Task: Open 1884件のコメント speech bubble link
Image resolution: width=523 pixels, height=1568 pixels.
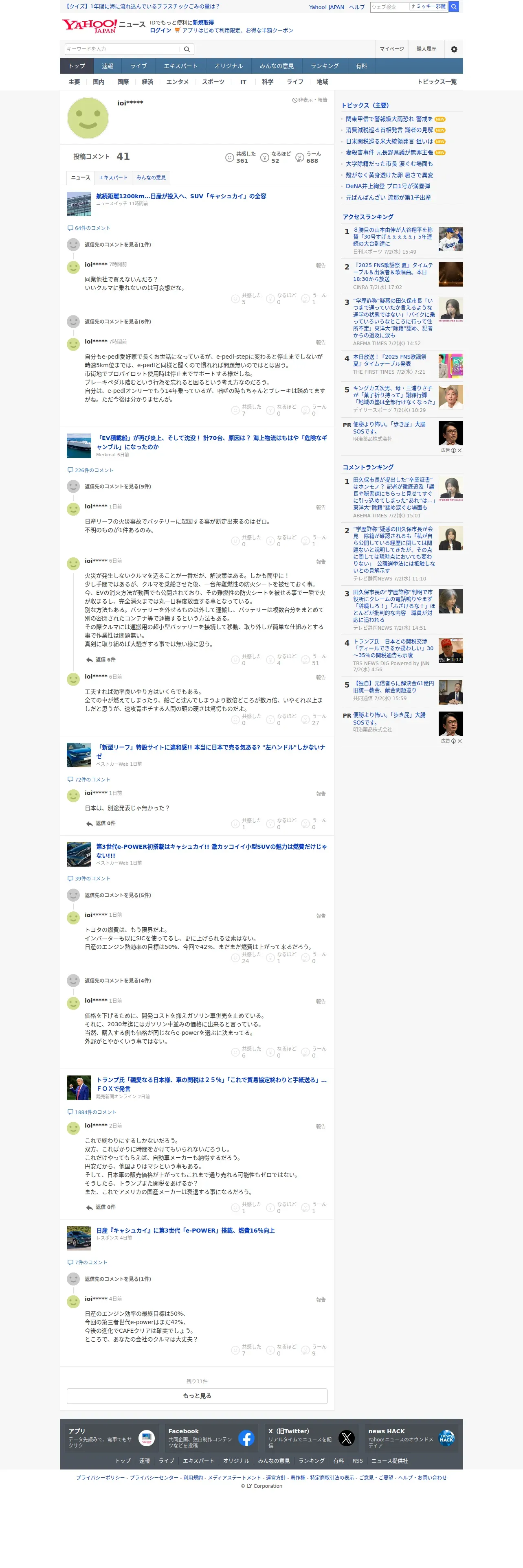Action: pos(91,1112)
